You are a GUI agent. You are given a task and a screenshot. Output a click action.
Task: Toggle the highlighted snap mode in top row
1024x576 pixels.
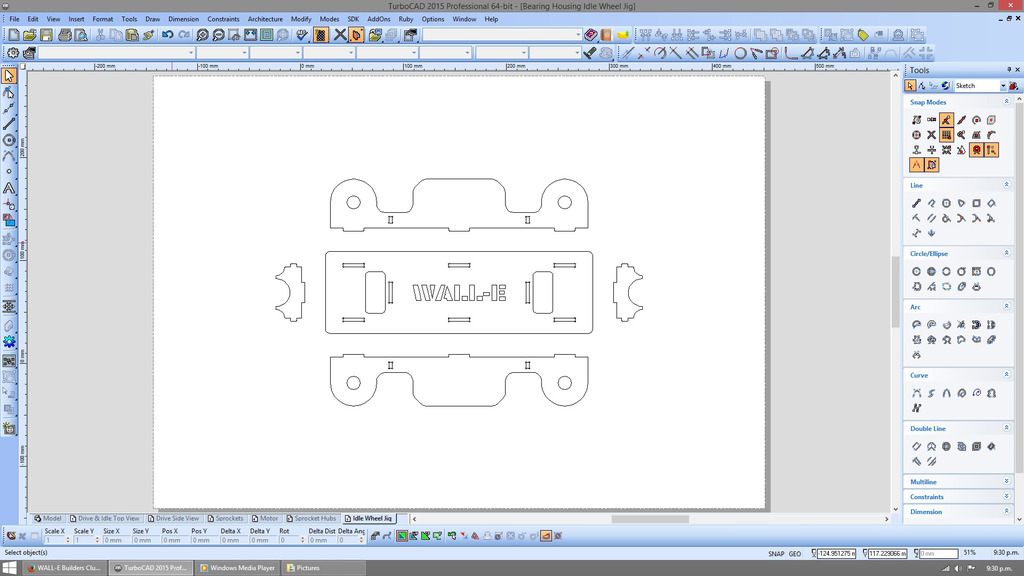coord(946,120)
